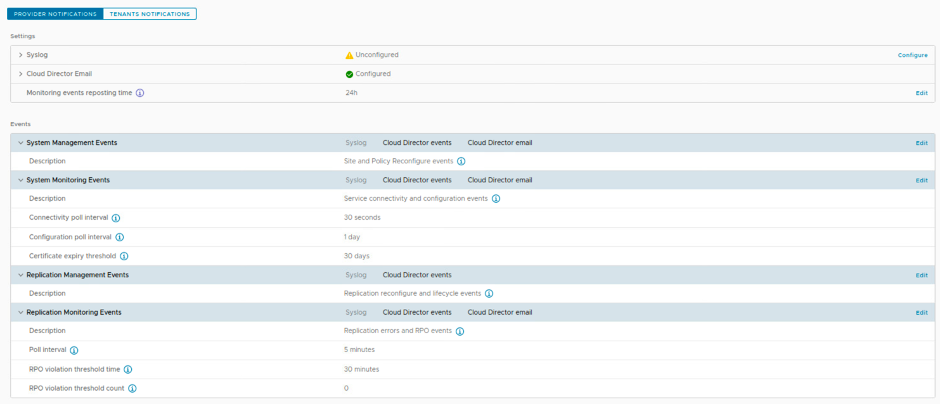Click info icon after Service connectivity and configuration events
Viewport: 941px width, 404px height.
click(496, 199)
